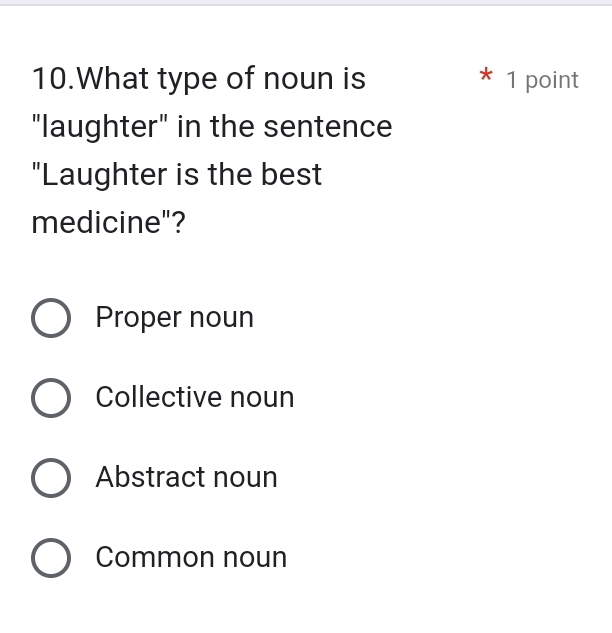612x633 pixels.
Task: Click the "Abstract noun" option label text
Action: 186,478
